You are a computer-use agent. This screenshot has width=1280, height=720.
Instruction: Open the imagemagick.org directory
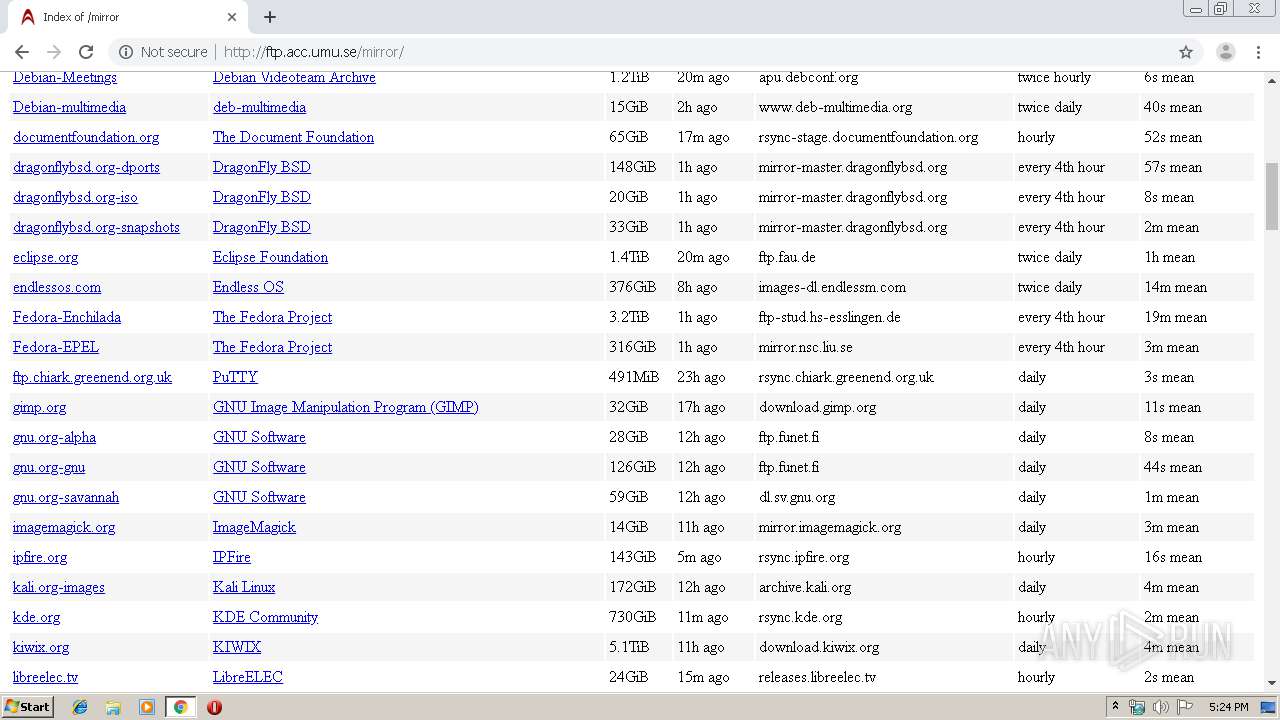point(64,527)
